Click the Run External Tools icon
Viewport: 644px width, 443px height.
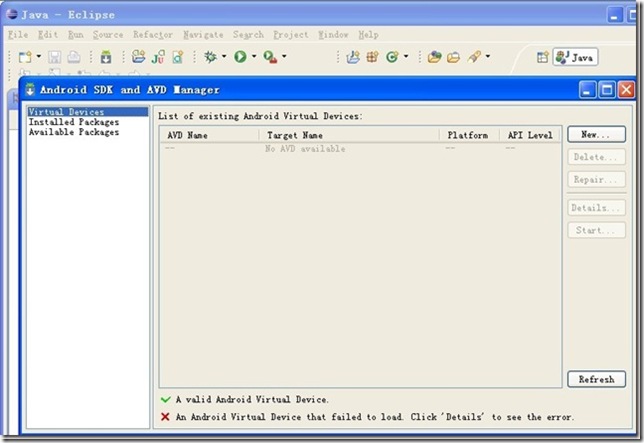(270, 57)
